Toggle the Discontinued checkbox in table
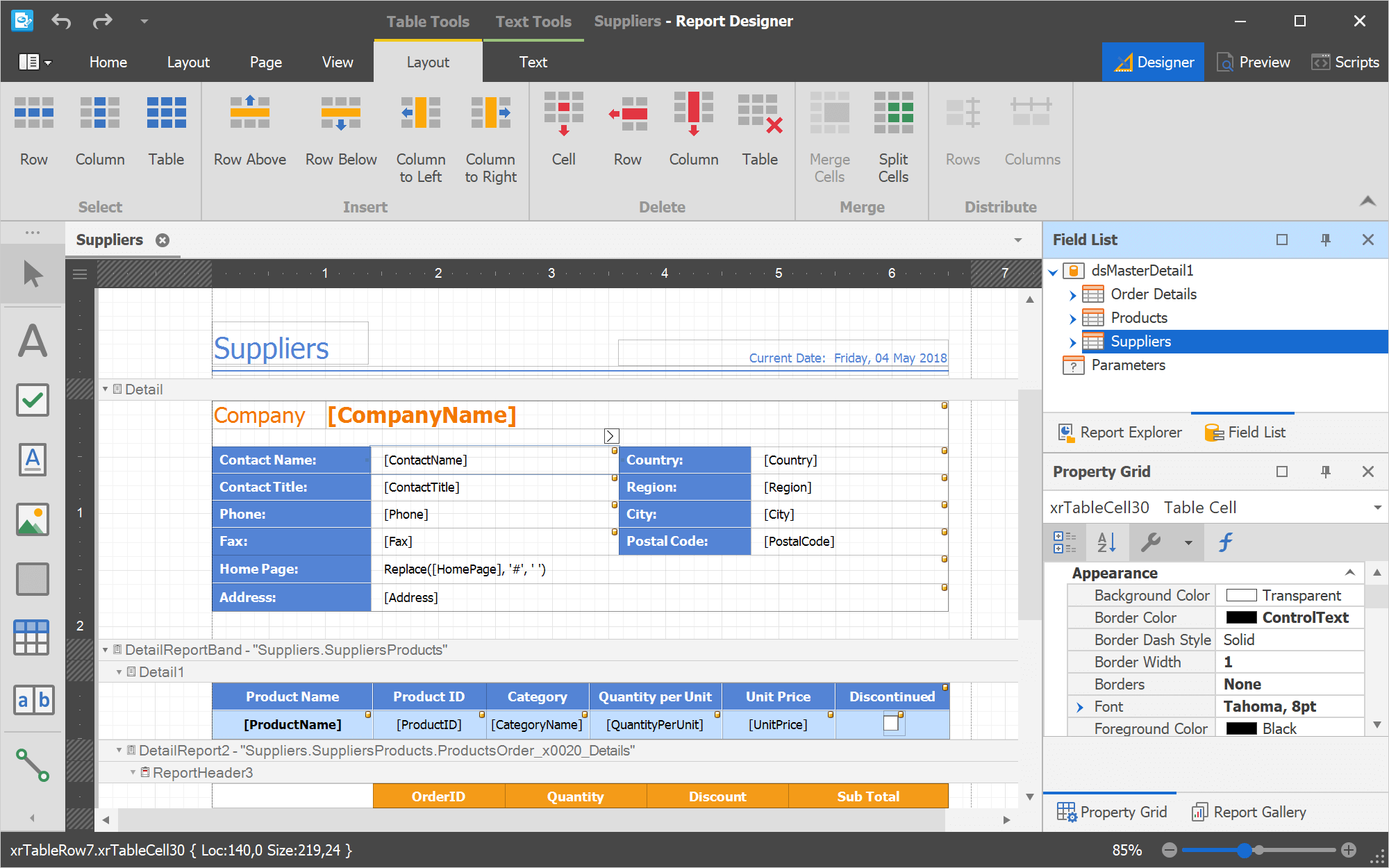Image resolution: width=1389 pixels, height=868 pixels. pos(891,724)
